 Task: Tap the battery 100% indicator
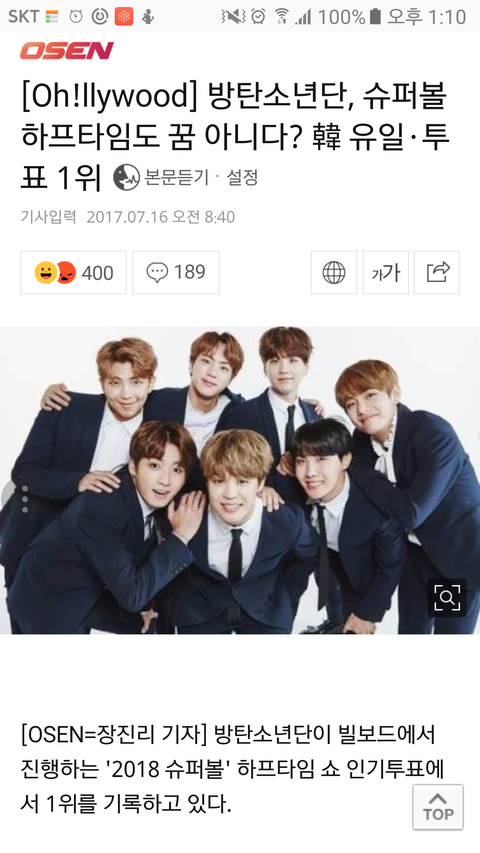[x=349, y=17]
